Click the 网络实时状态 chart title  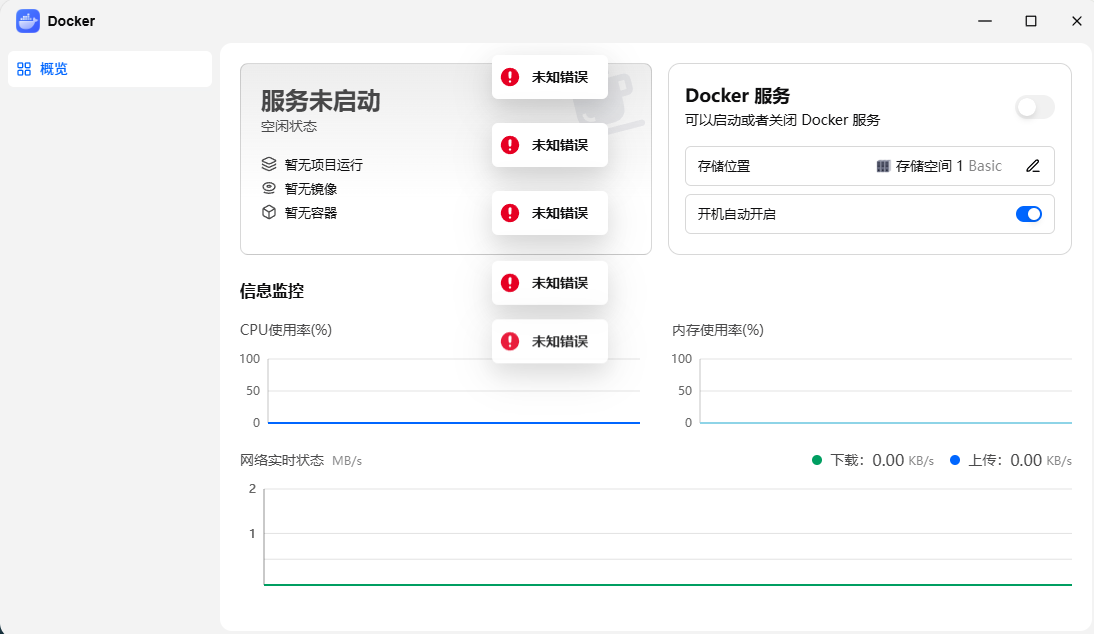[282, 460]
